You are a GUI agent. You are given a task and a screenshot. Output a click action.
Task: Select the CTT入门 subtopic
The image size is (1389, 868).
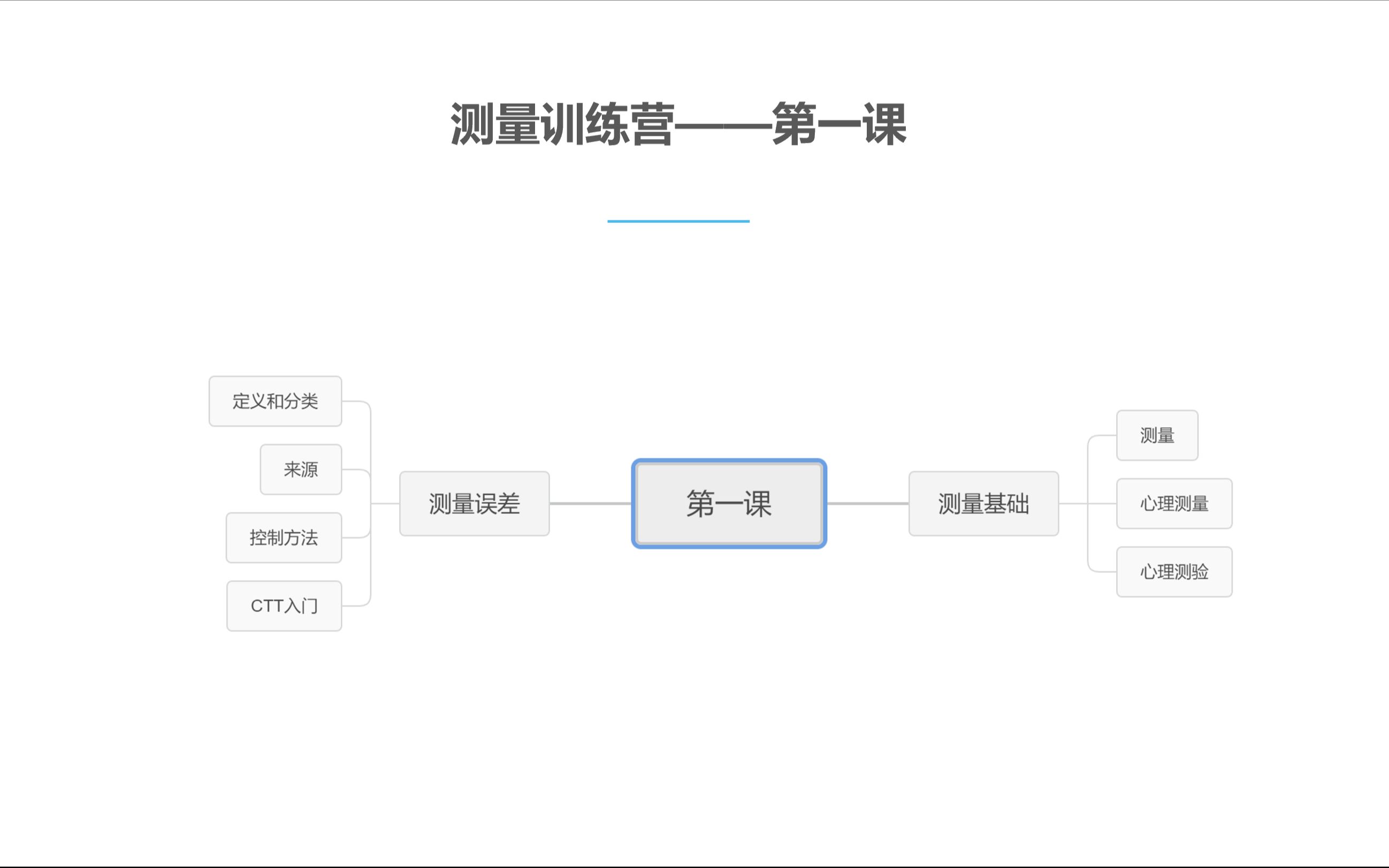click(284, 606)
